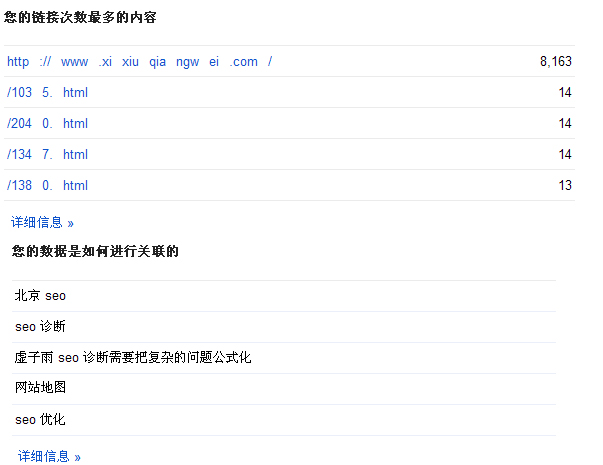Image resolution: width=603 pixels, height=465 pixels.
Task: Open 详细信息 under most-linked content section
Action: point(42,222)
